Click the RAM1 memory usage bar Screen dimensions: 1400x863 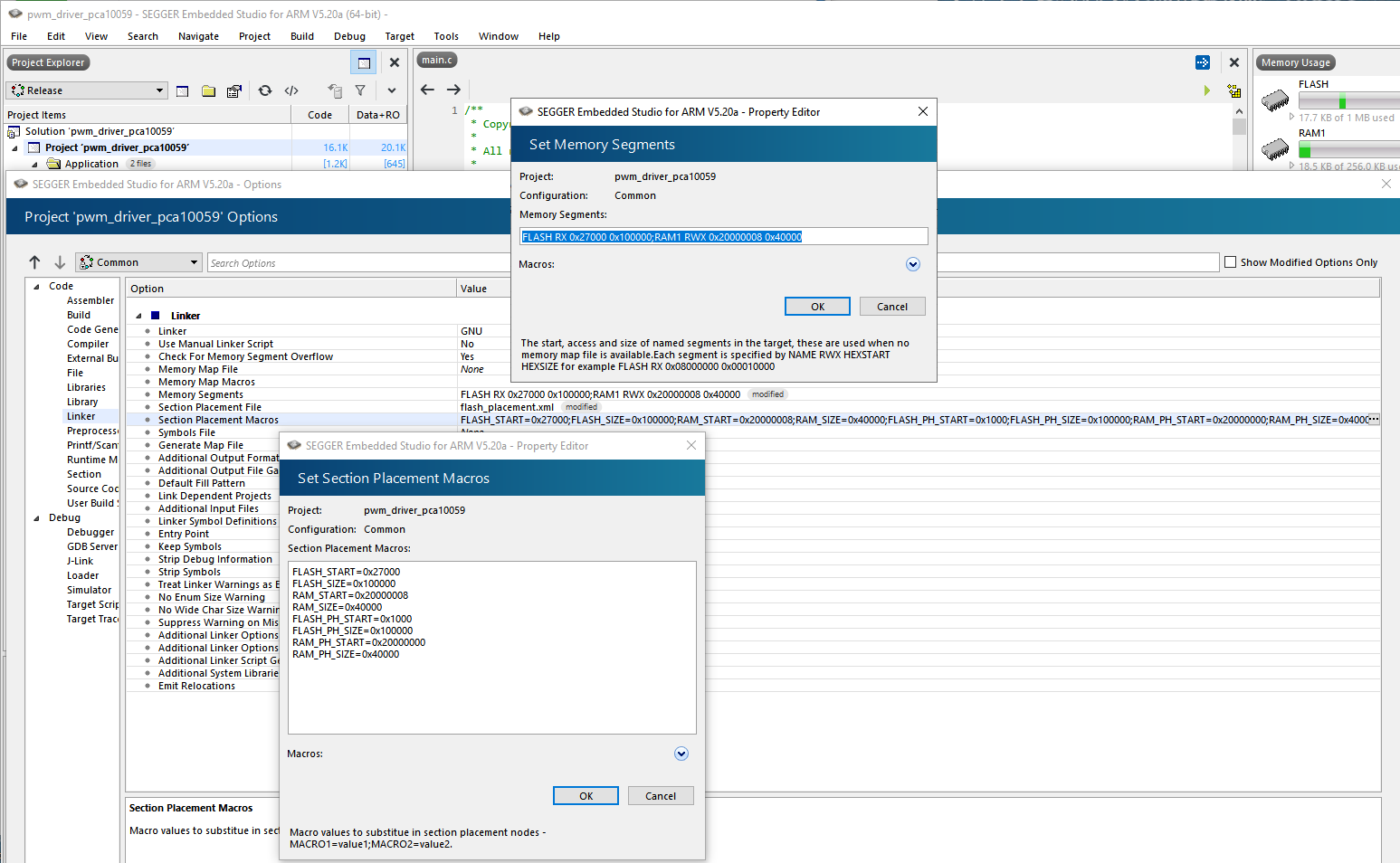(x=1349, y=149)
